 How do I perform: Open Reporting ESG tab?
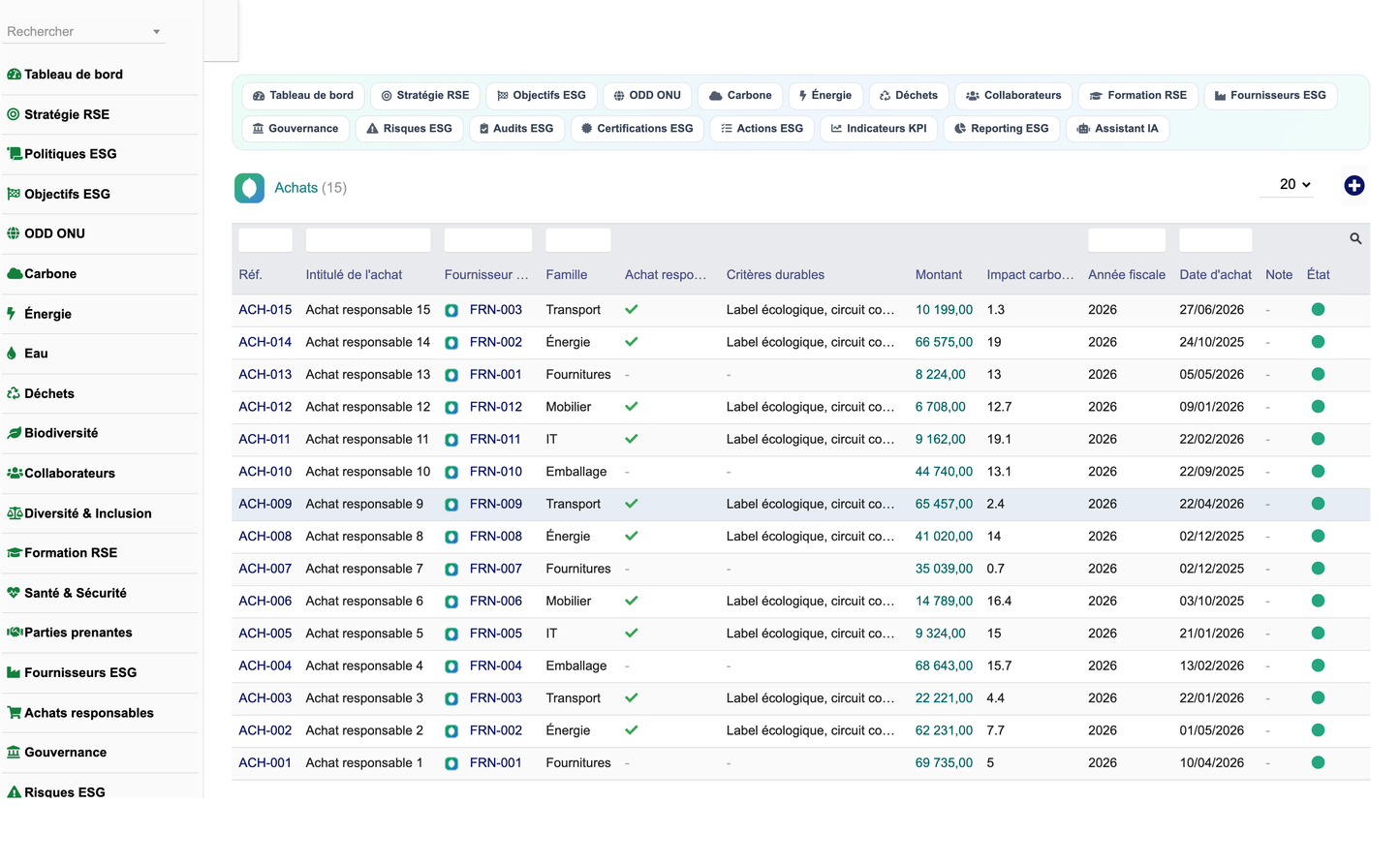coord(1001,129)
